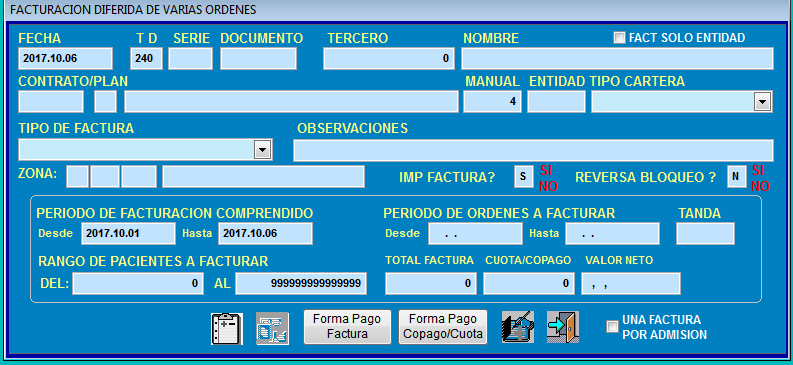Image resolution: width=793 pixels, height=365 pixels.
Task: Open the TIPO CARTERA dropdown
Action: 762,102
